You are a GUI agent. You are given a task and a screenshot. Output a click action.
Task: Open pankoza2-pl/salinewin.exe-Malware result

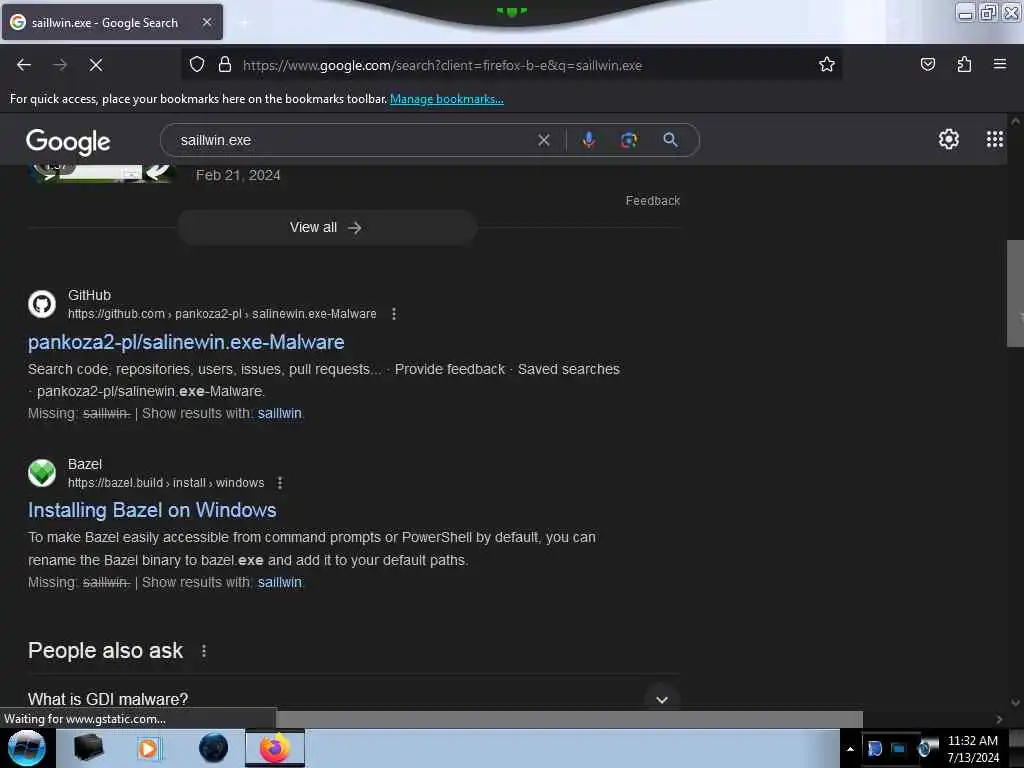click(186, 342)
